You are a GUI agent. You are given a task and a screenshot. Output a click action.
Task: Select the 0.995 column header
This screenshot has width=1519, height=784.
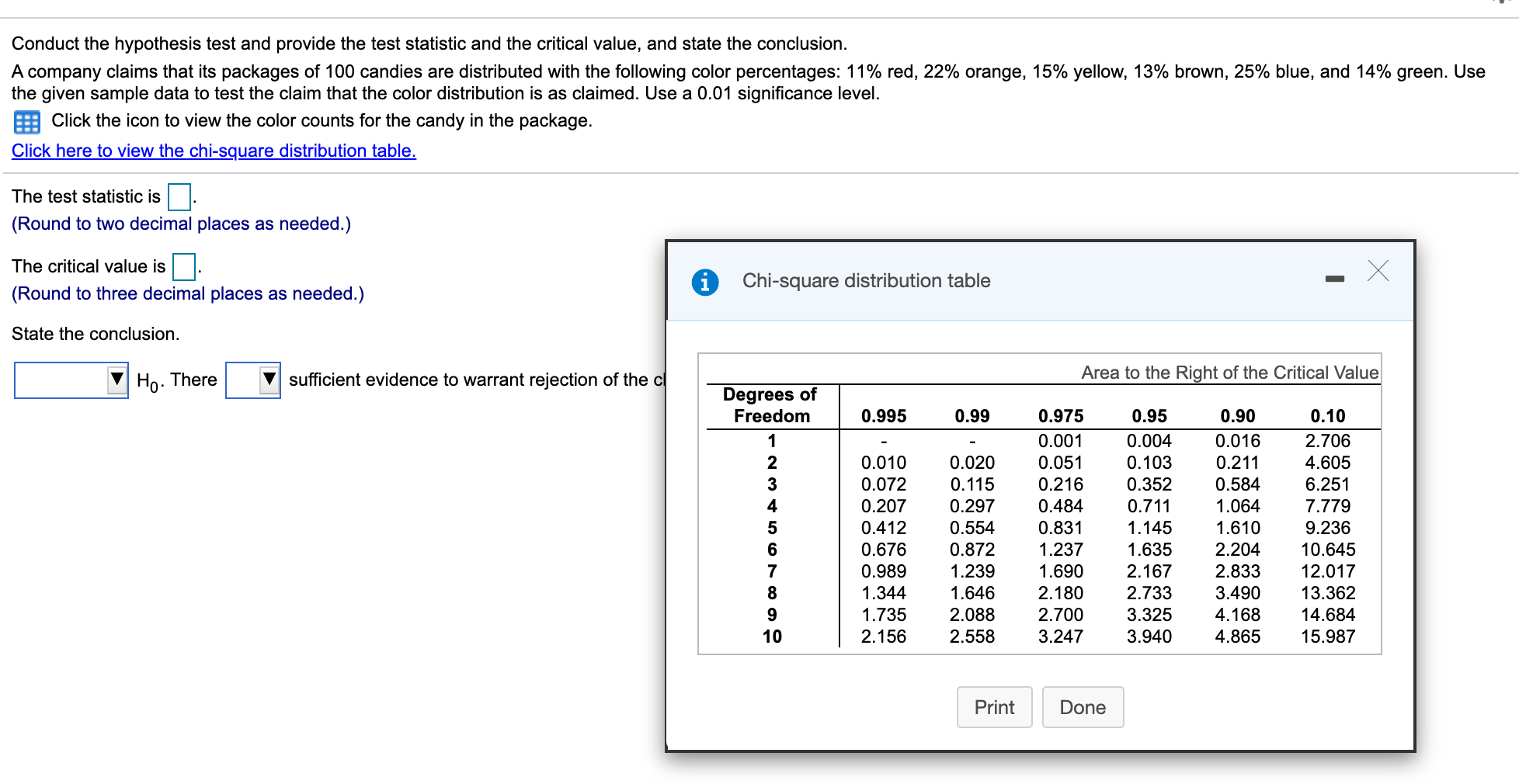point(884,416)
